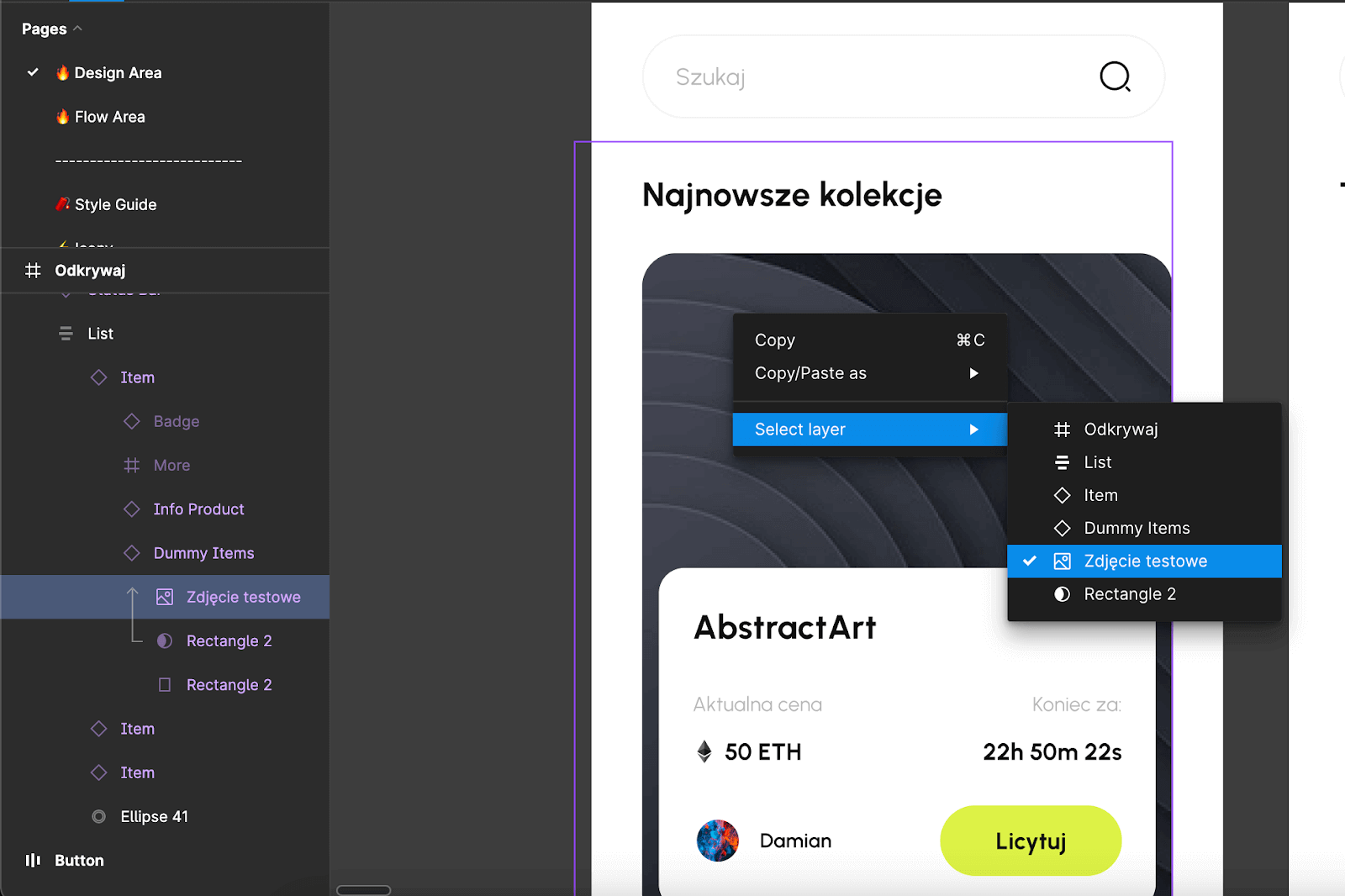This screenshot has height=896, width=1345.
Task: Click the Item component icon in submenu
Action: click(x=1062, y=495)
